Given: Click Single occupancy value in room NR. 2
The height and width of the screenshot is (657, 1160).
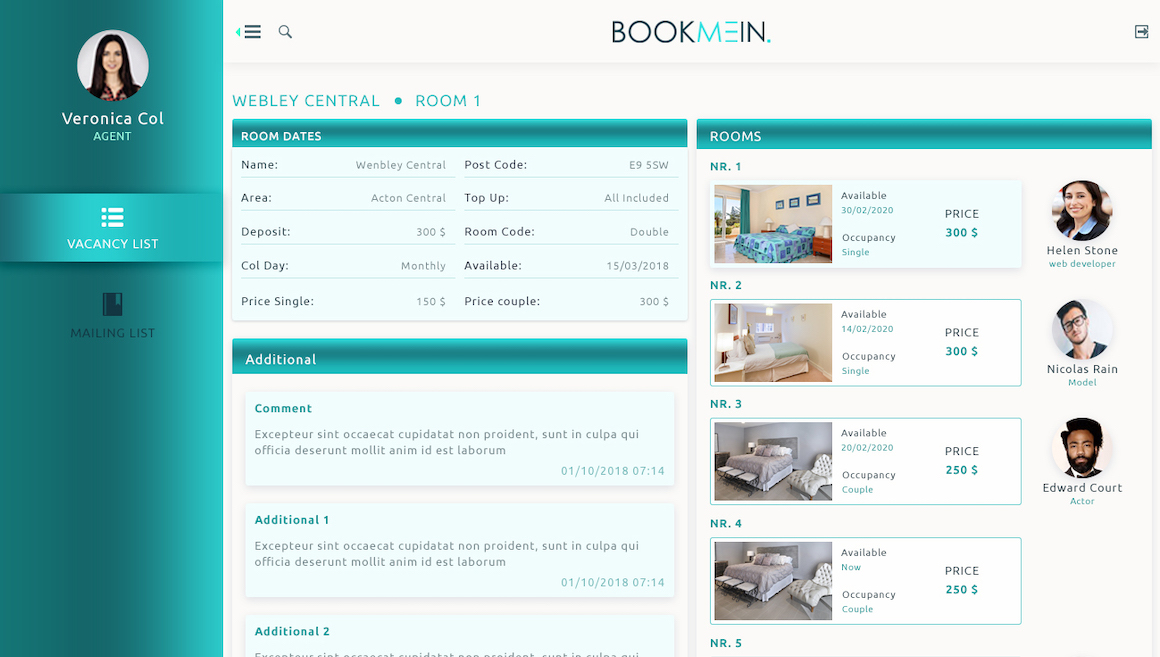Looking at the screenshot, I should 855,371.
